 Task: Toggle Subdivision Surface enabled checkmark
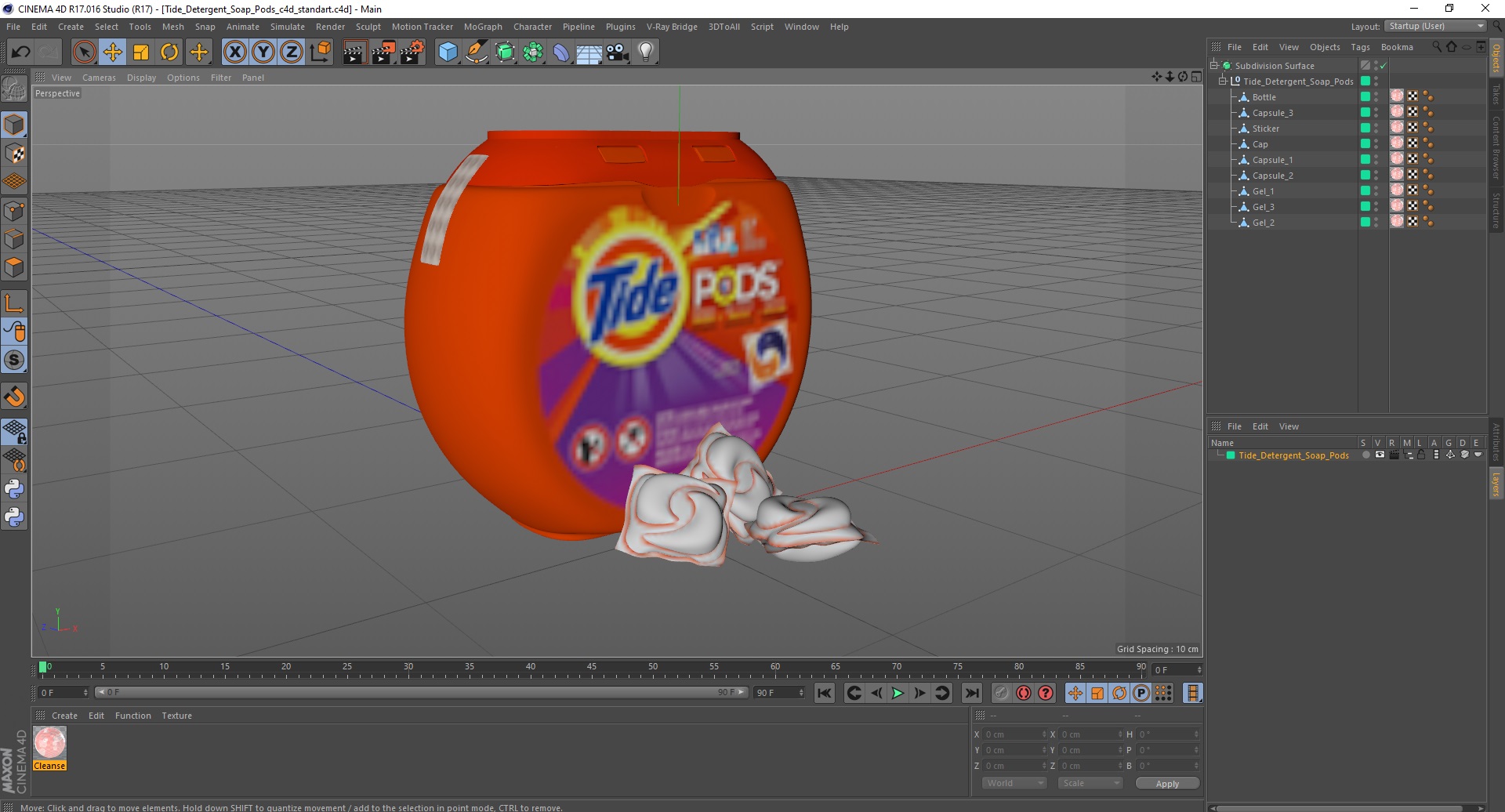click(x=1384, y=66)
